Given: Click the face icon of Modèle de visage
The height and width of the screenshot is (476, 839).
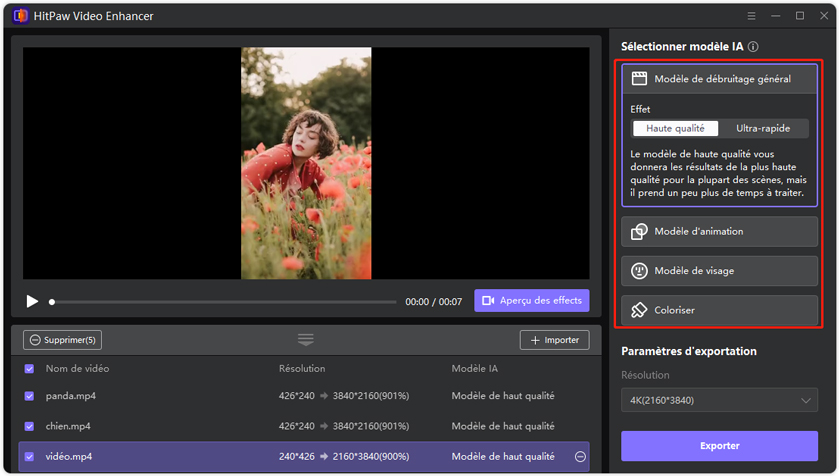Looking at the screenshot, I should pyautogui.click(x=639, y=271).
